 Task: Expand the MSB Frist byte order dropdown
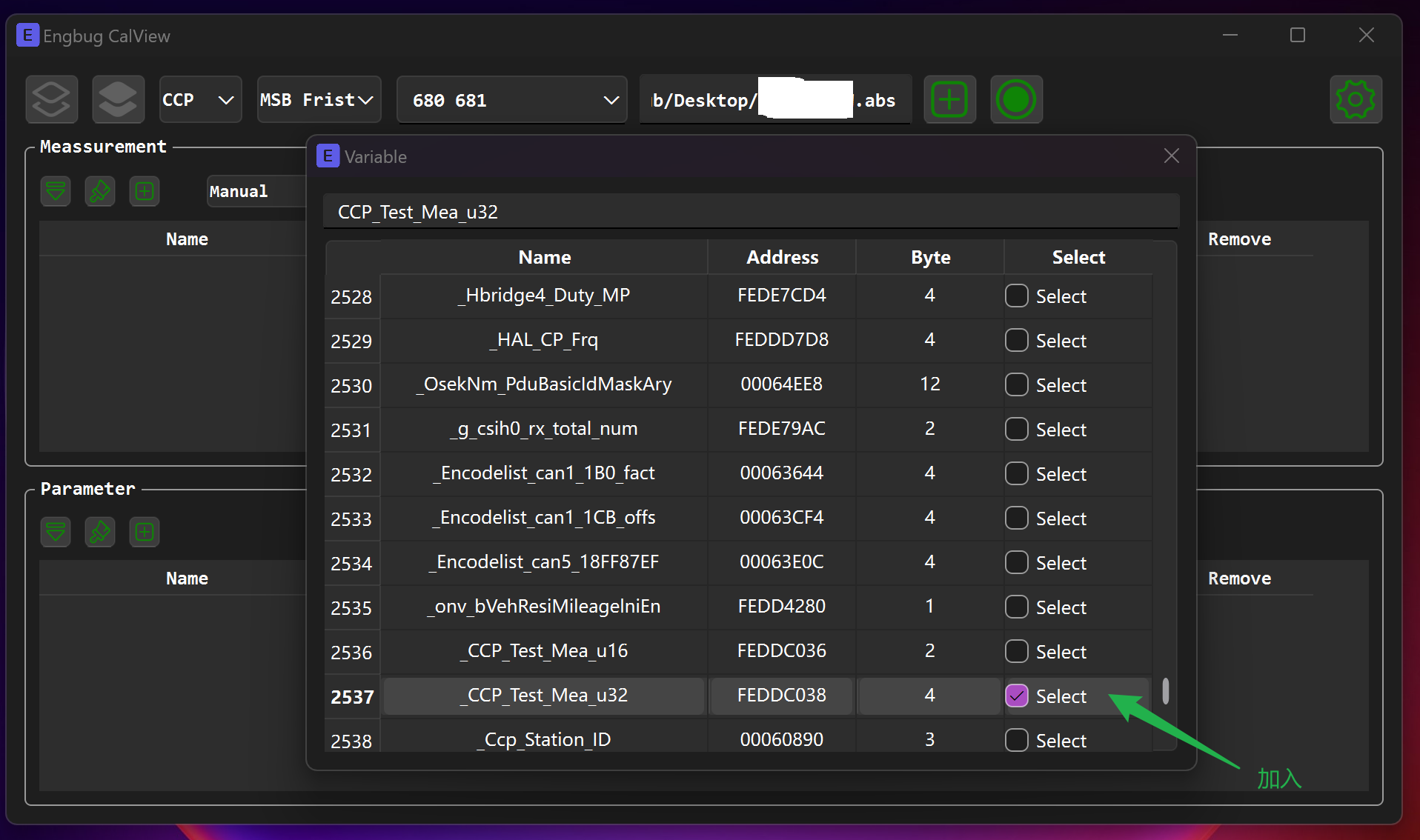pyautogui.click(x=318, y=99)
